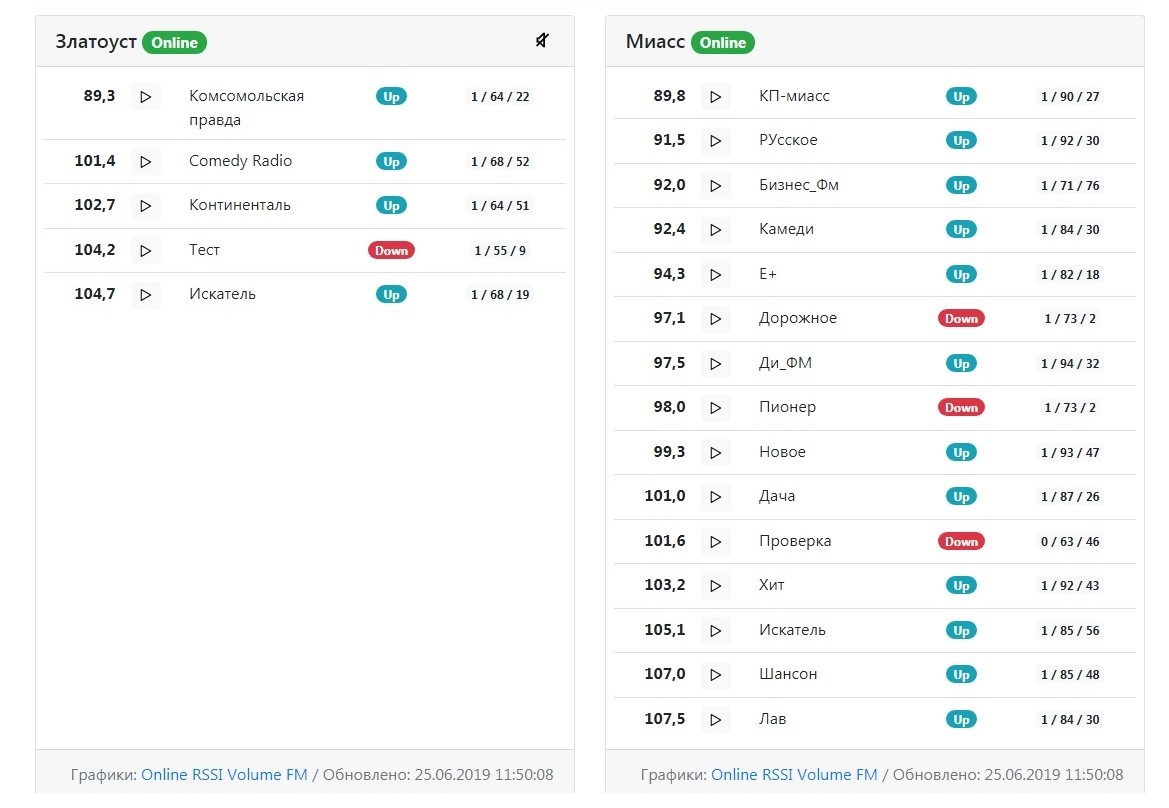The image size is (1169, 808).
Task: Play Лав 107,5 station
Action: (x=715, y=720)
